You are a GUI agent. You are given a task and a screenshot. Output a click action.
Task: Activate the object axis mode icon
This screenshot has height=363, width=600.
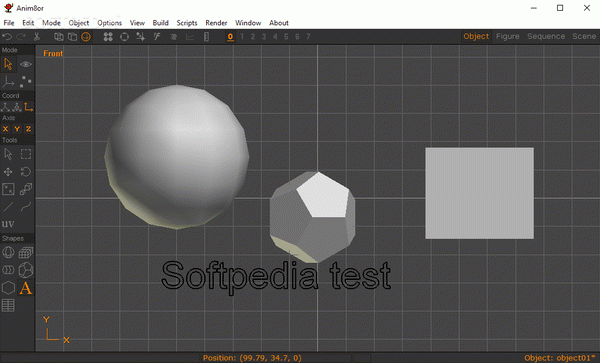point(8,81)
